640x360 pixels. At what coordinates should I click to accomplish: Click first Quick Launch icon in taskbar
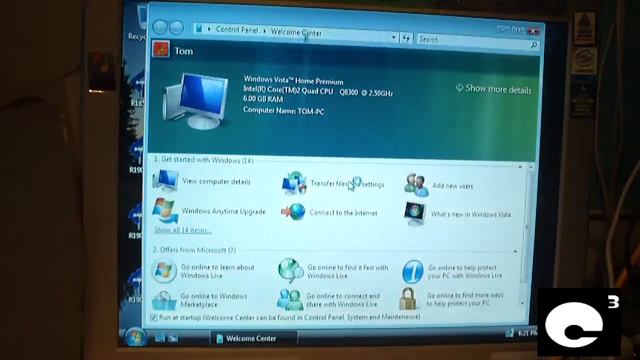[x=160, y=338]
